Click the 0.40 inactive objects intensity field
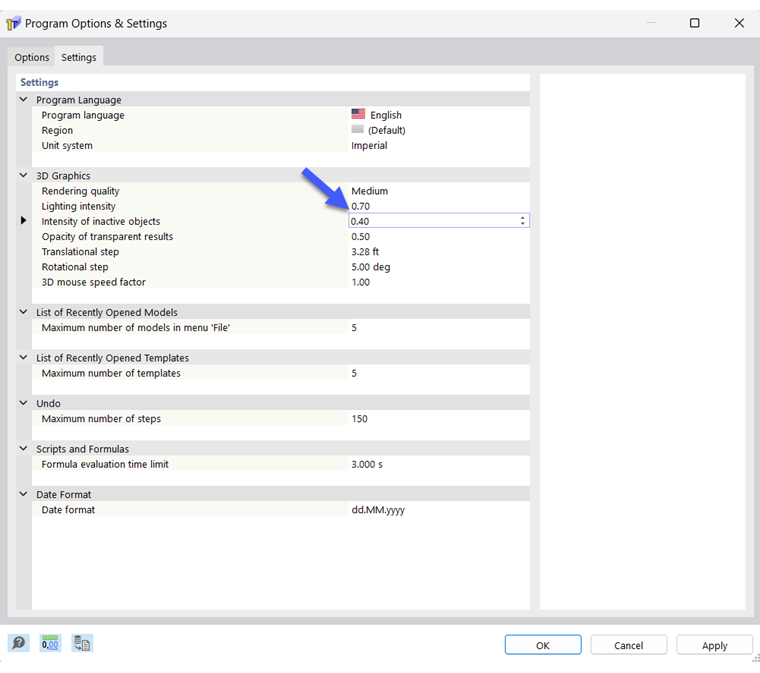Viewport: 760px width, 673px height. [x=439, y=221]
